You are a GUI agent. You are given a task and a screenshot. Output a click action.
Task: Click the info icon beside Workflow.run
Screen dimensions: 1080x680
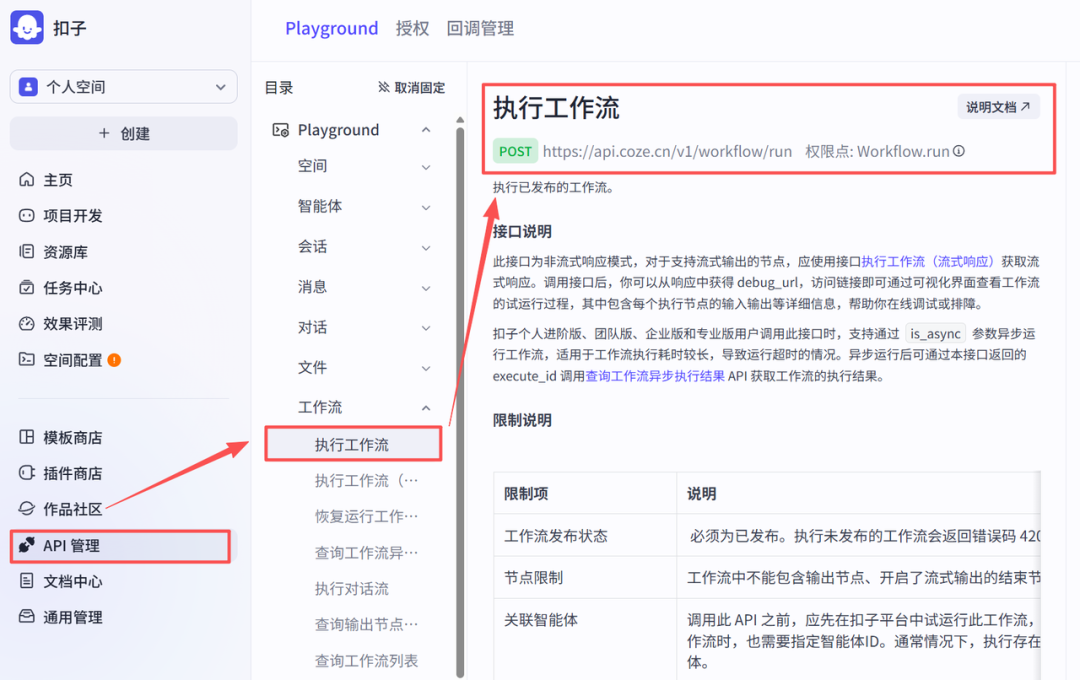pos(959,151)
